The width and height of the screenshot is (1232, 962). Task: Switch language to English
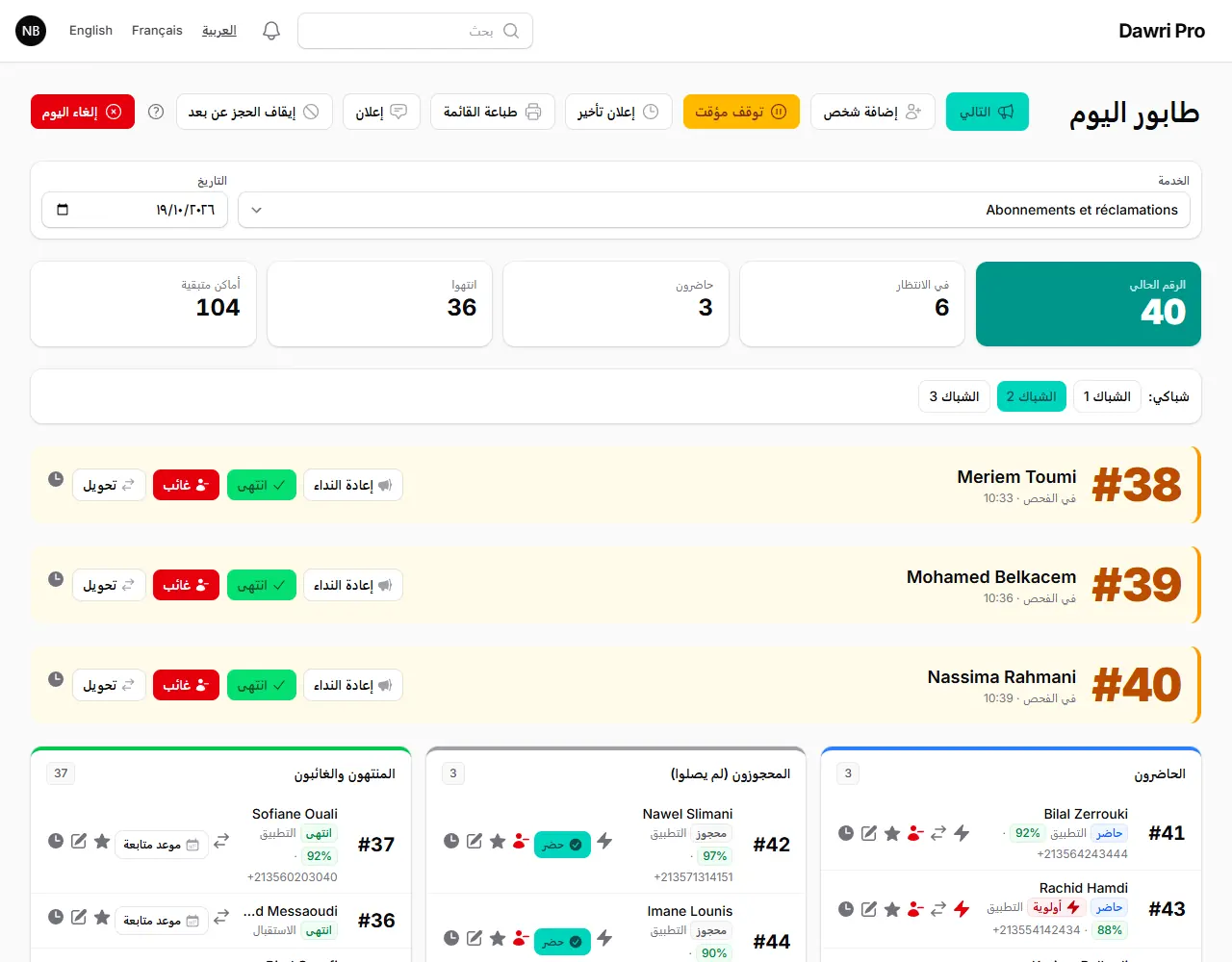pyautogui.click(x=90, y=31)
